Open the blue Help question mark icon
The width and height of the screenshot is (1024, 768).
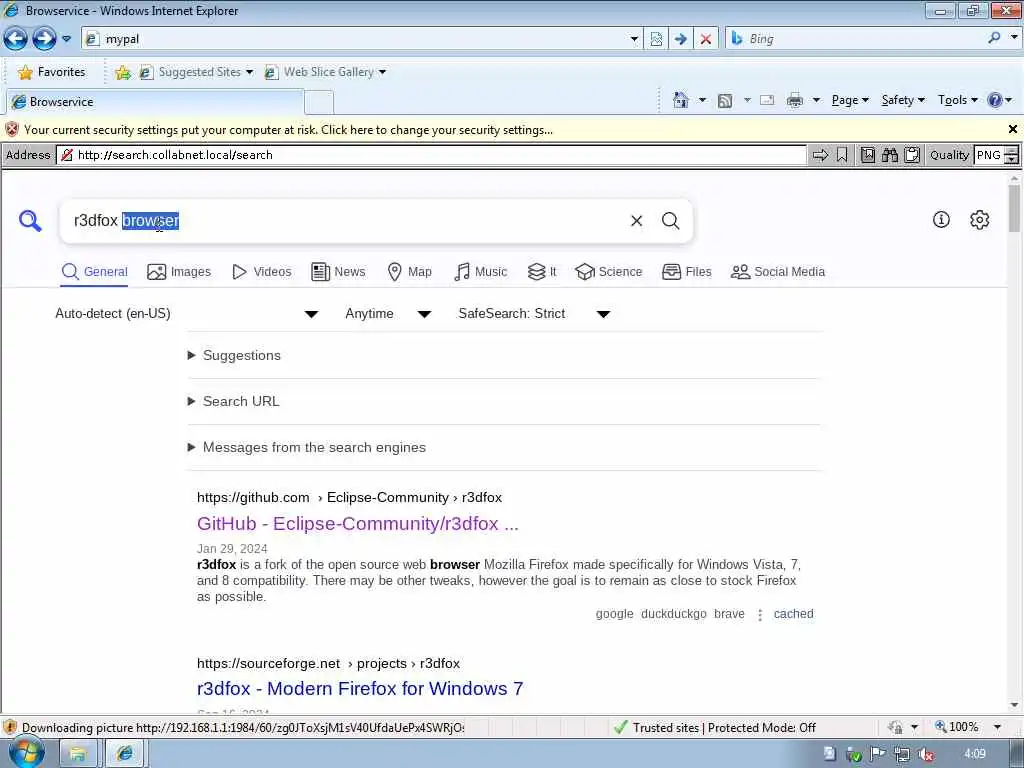pos(995,100)
